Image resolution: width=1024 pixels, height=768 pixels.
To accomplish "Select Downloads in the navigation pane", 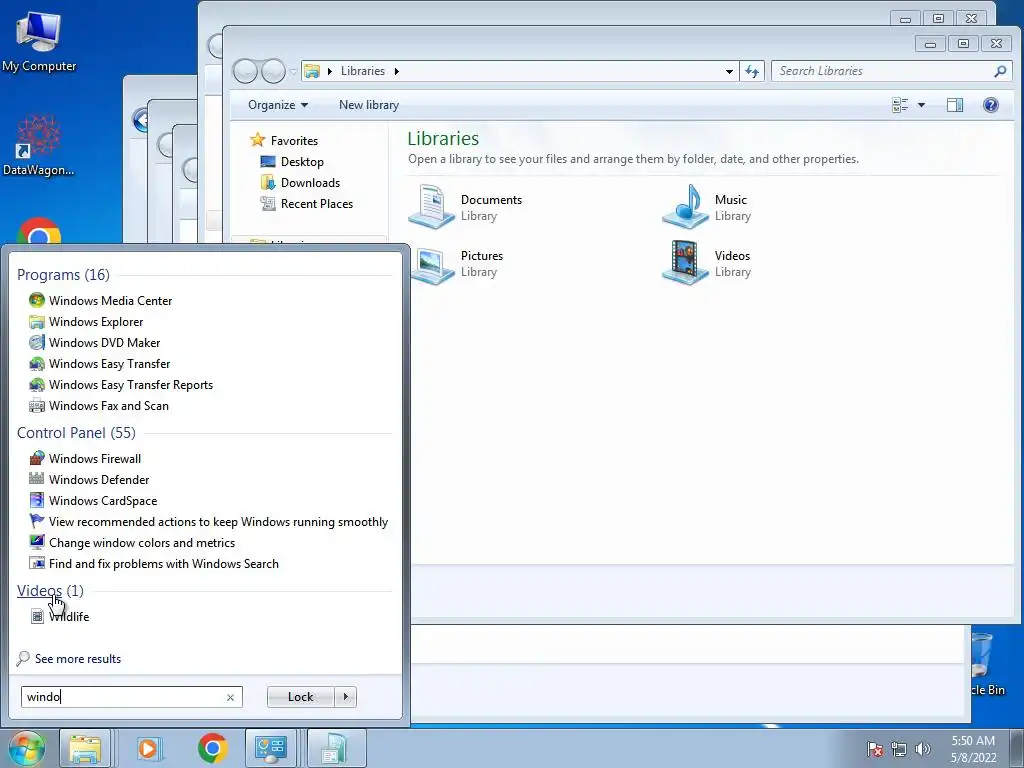I will pos(300,182).
